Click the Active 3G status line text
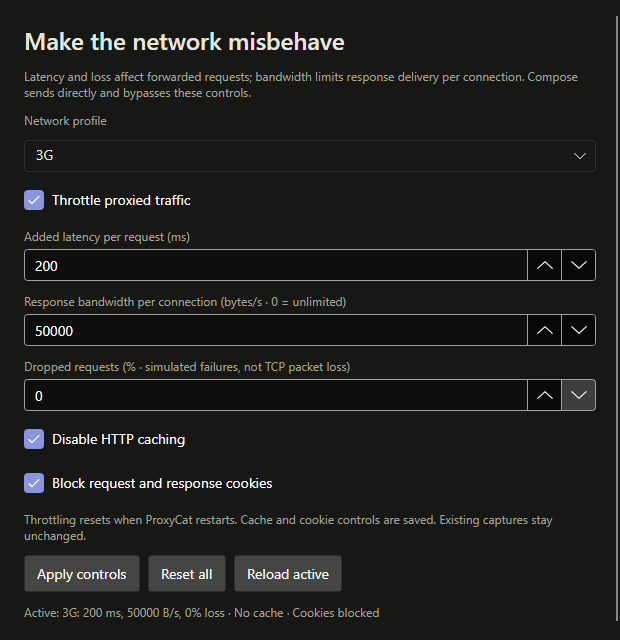Image resolution: width=620 pixels, height=640 pixels. coord(202,613)
